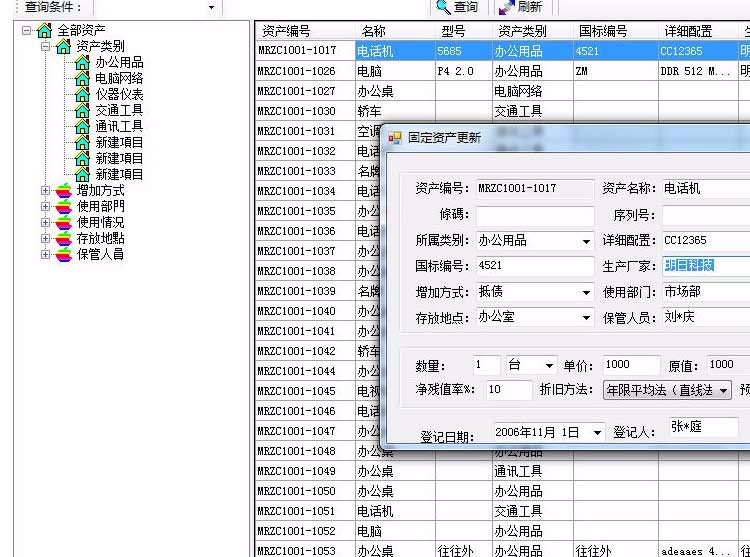This screenshot has height=557, width=750.
Task: Select the 新建項目 tree item under 通讯工具
Action: coord(119,142)
